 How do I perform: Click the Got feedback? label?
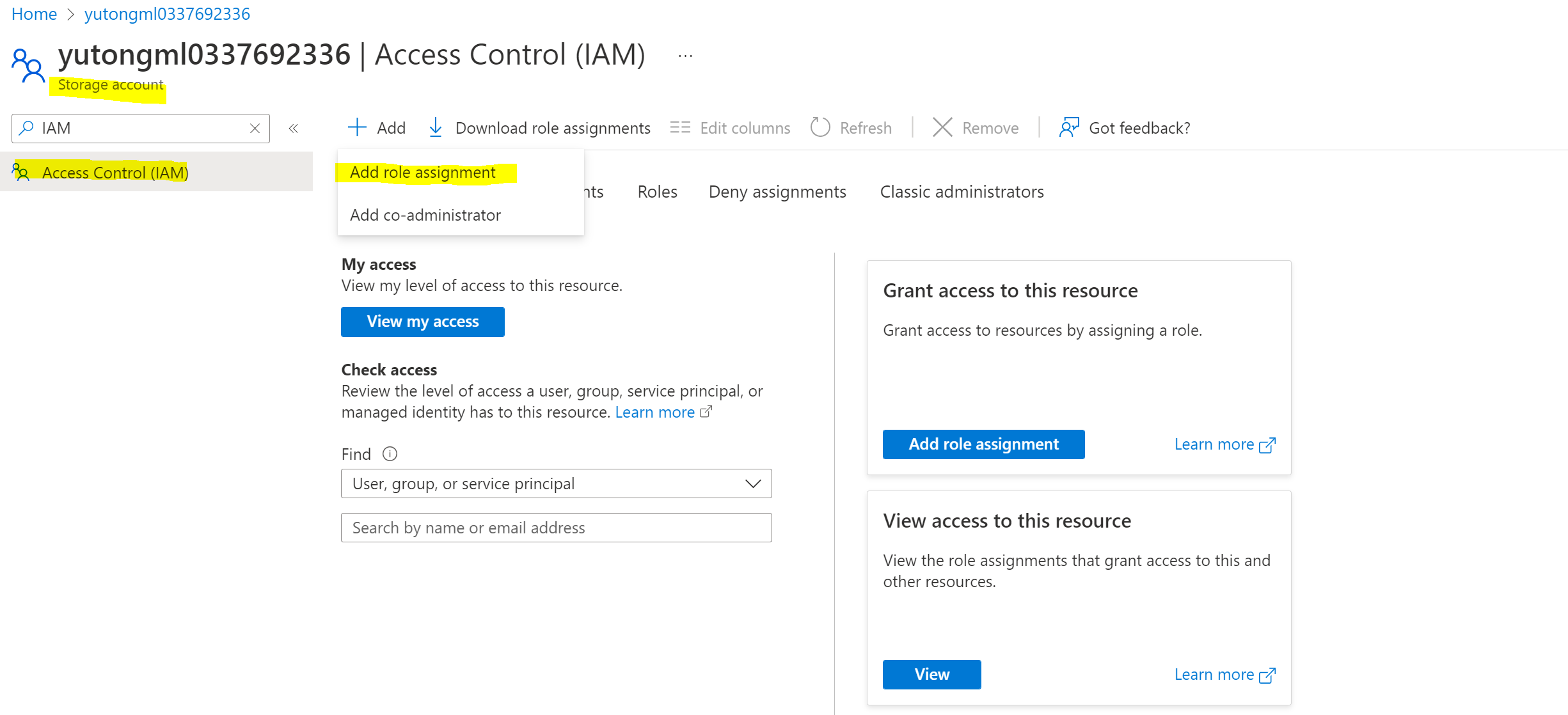point(1139,128)
